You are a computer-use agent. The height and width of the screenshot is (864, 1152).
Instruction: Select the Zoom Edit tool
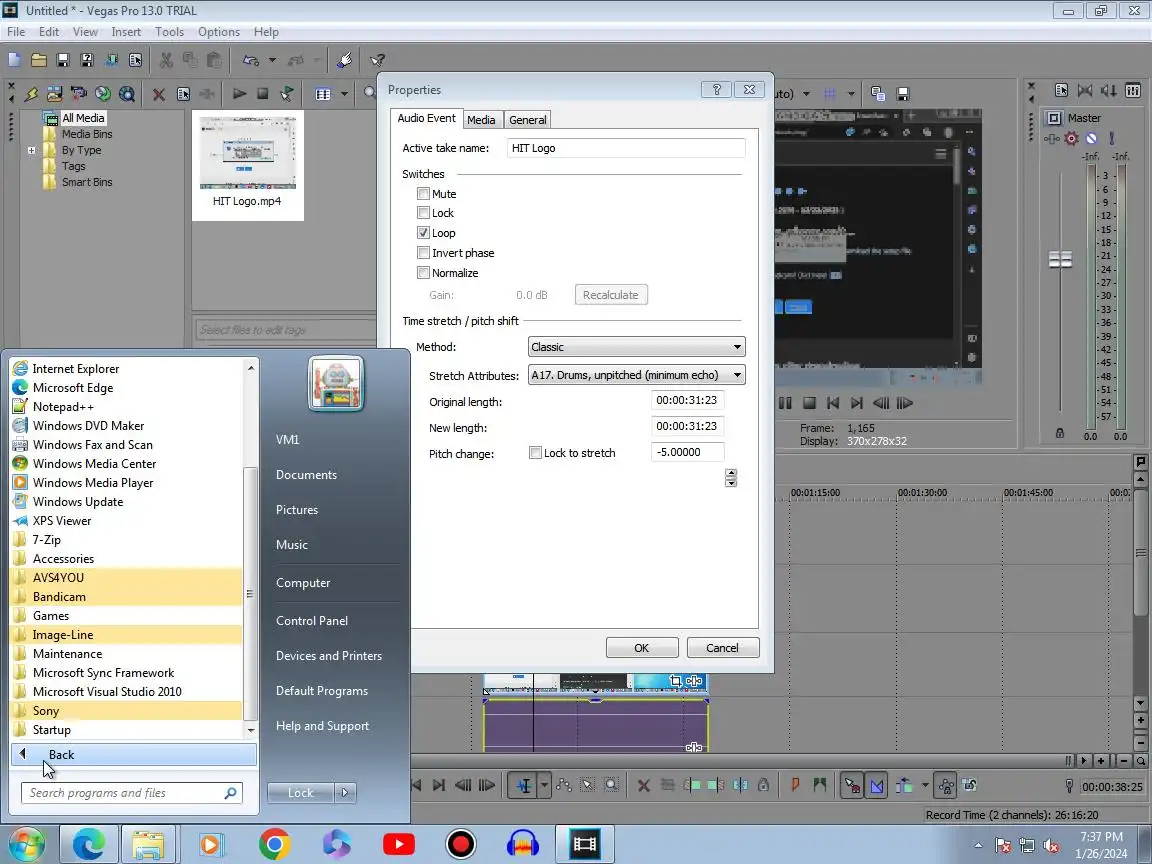[611, 785]
